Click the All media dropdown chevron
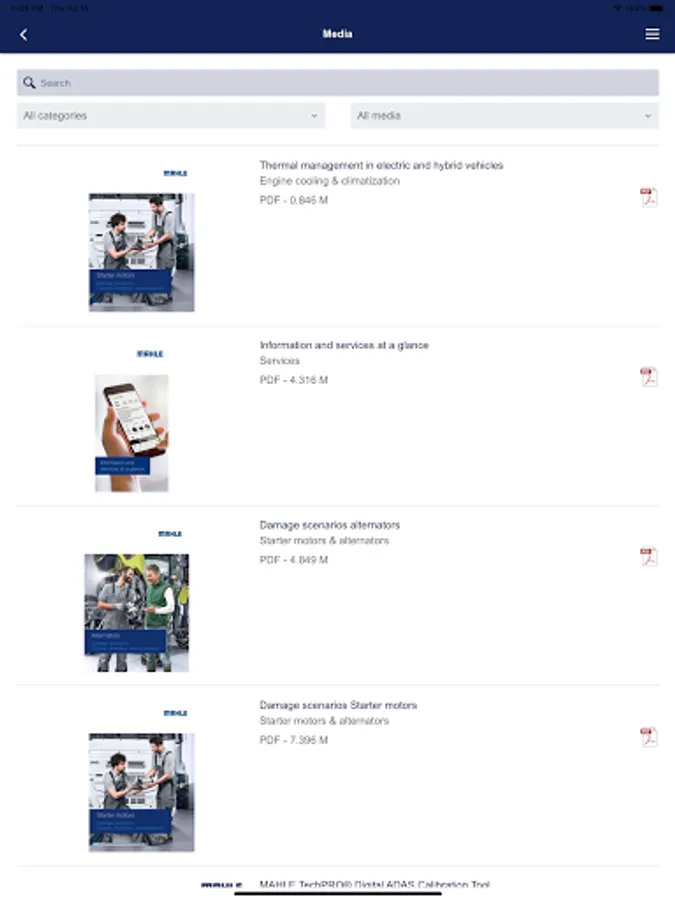 647,116
